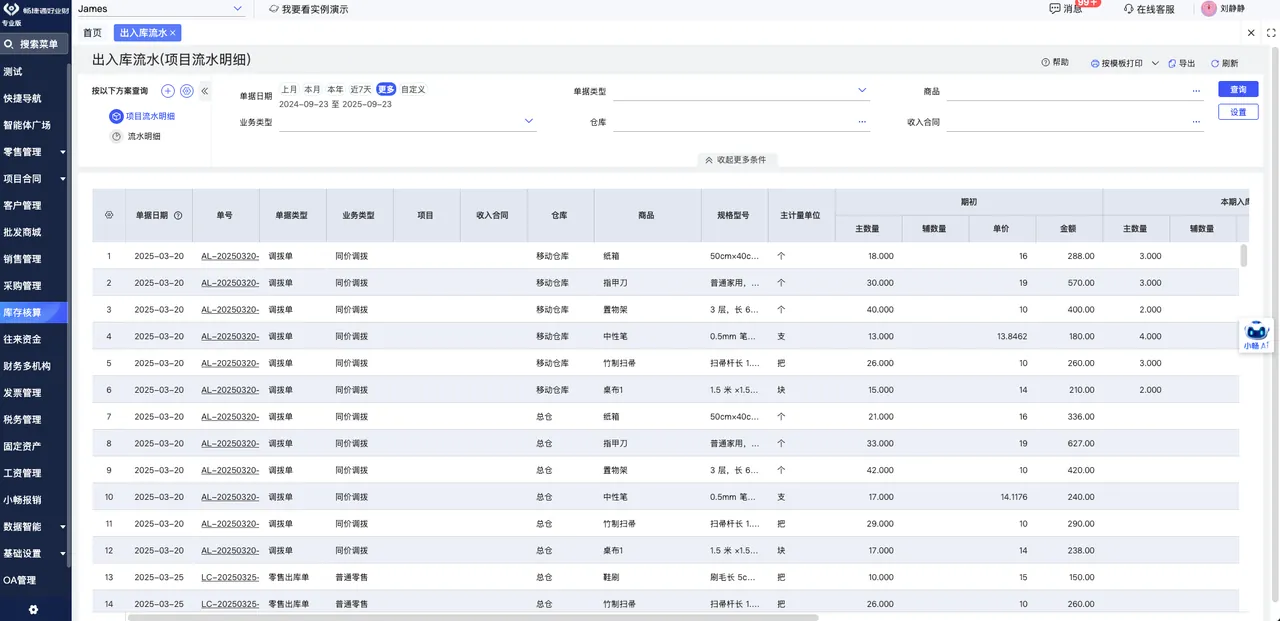Open 在线客服 headset icon
Screen dimensions: 1280x621
[x=1128, y=9]
